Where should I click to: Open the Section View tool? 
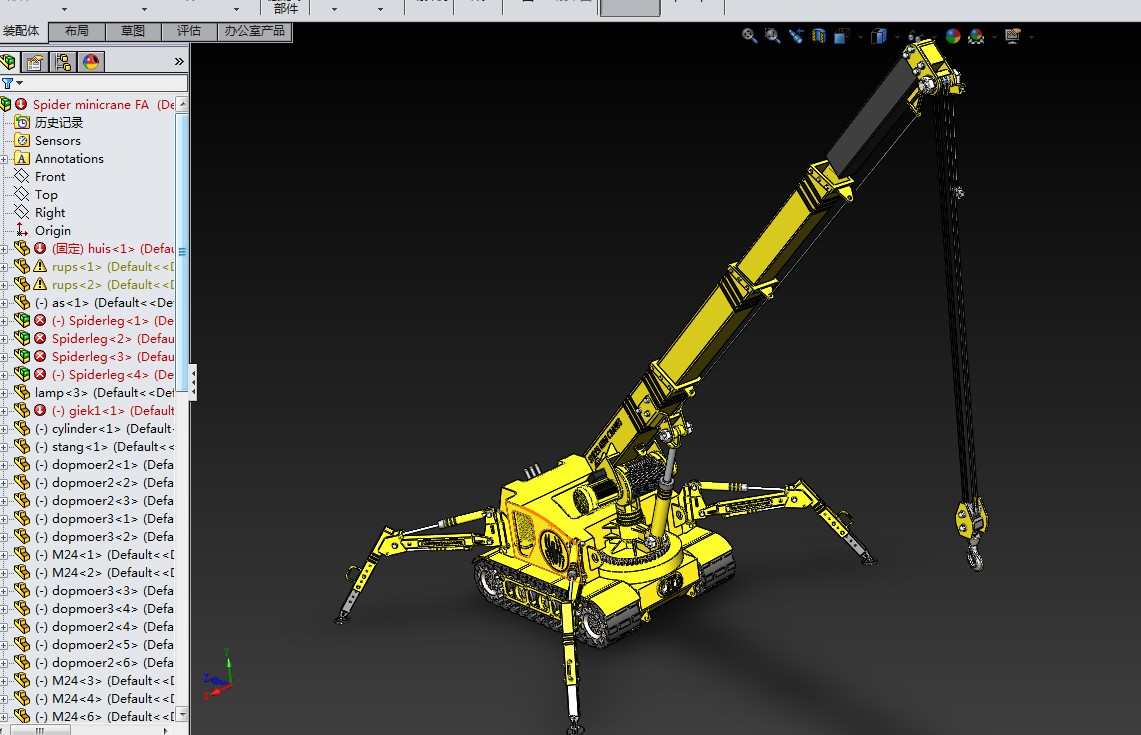(x=819, y=36)
